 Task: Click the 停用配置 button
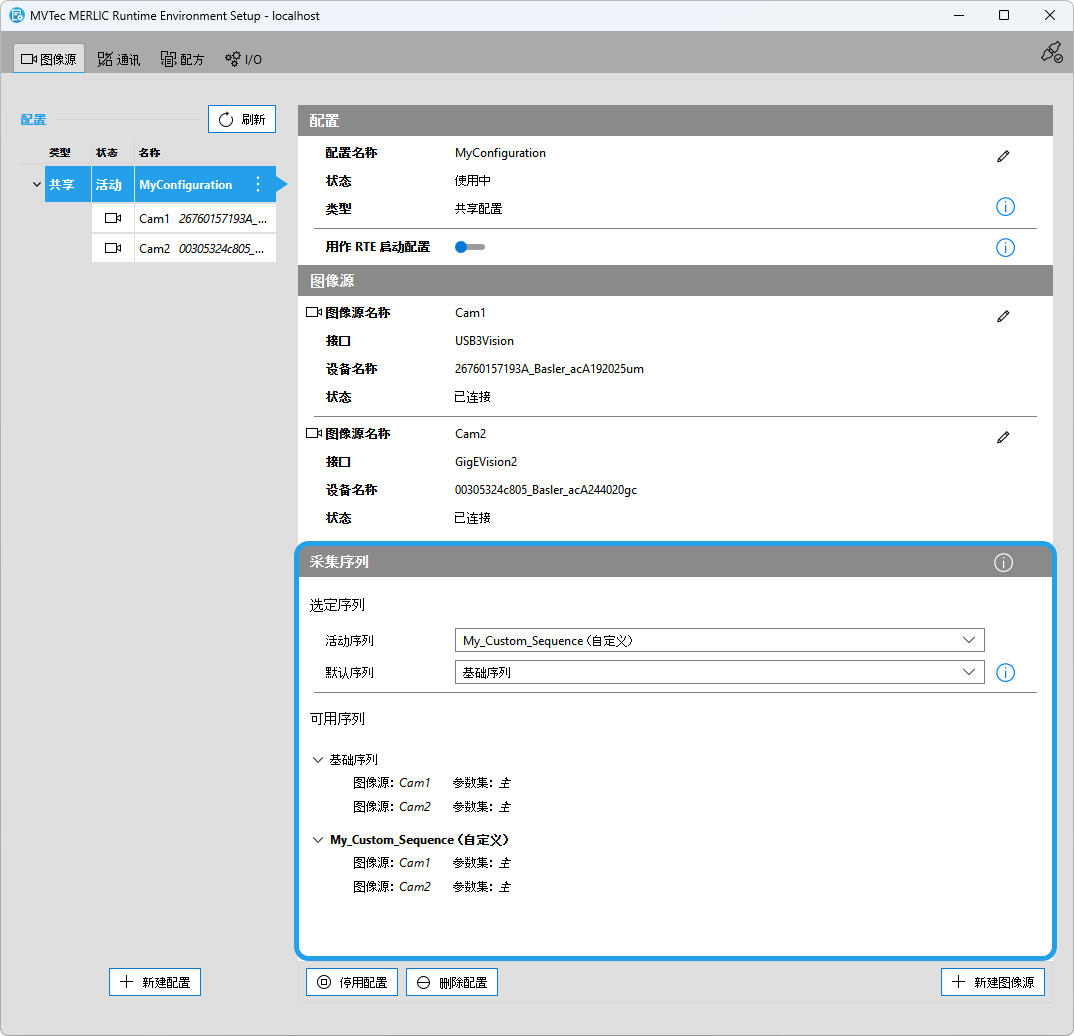351,982
